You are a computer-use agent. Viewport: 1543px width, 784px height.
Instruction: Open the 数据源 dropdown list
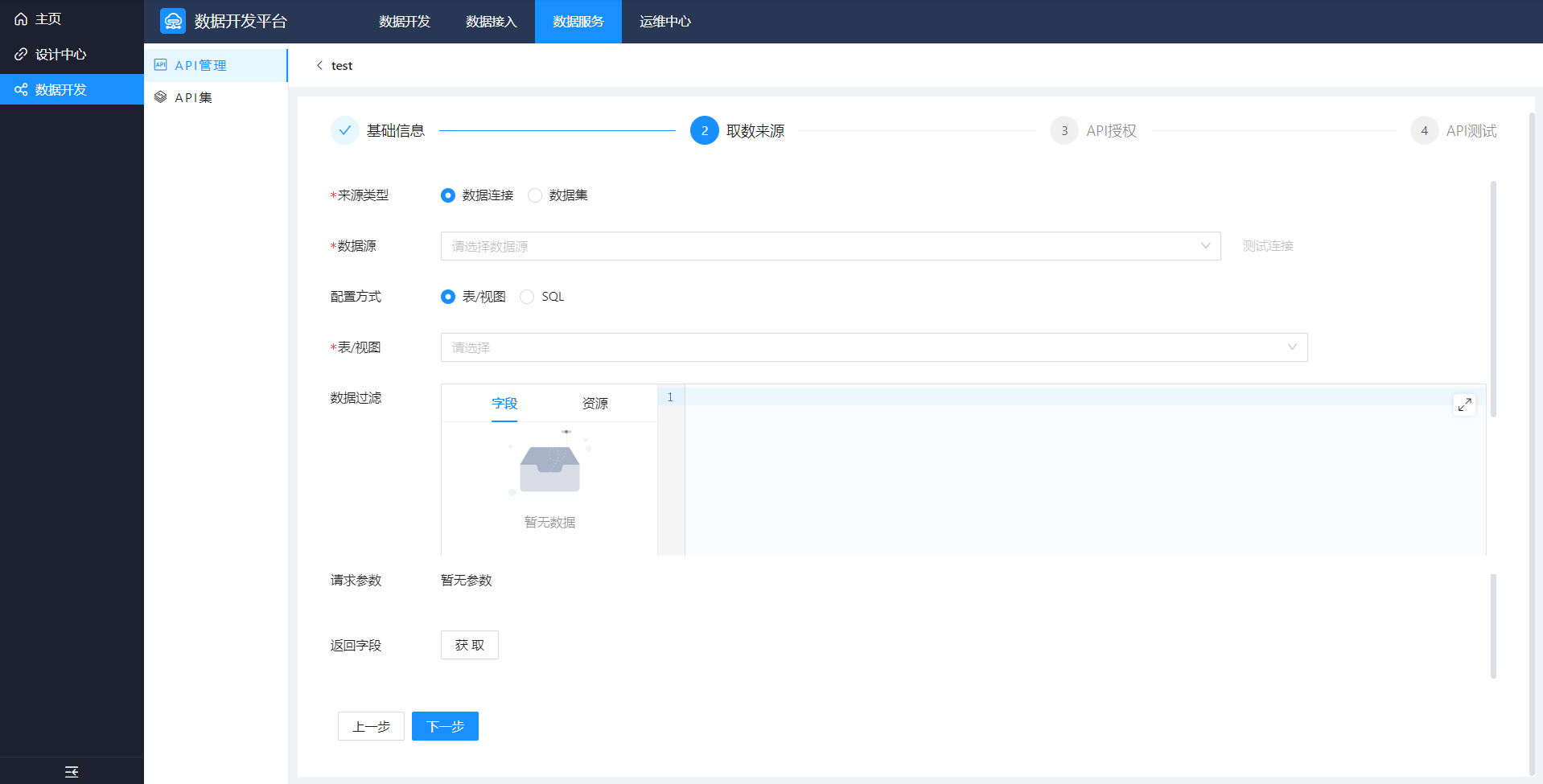(829, 246)
